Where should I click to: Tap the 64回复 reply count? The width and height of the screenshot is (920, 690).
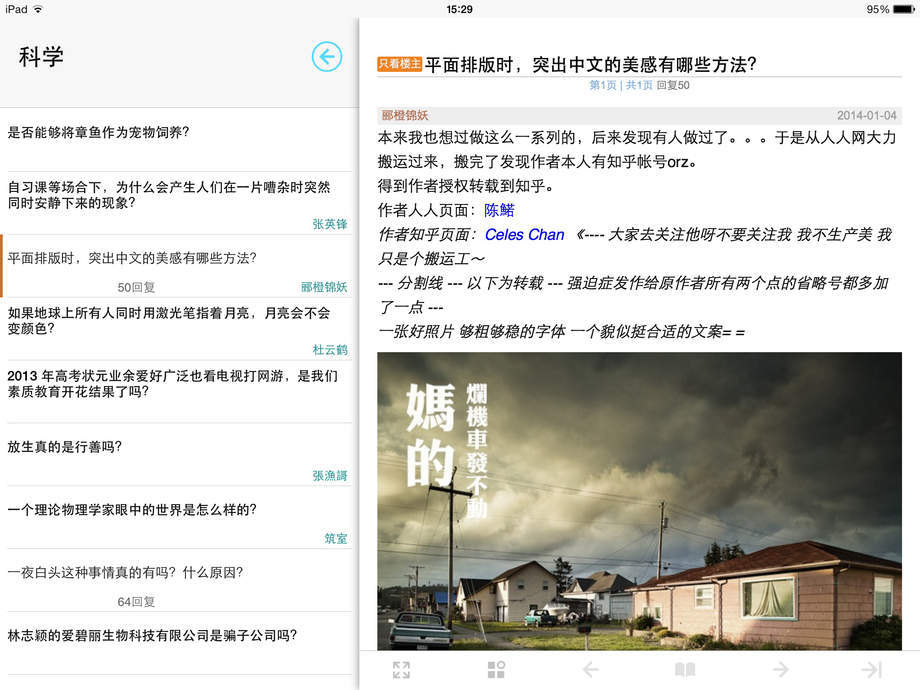tap(136, 601)
